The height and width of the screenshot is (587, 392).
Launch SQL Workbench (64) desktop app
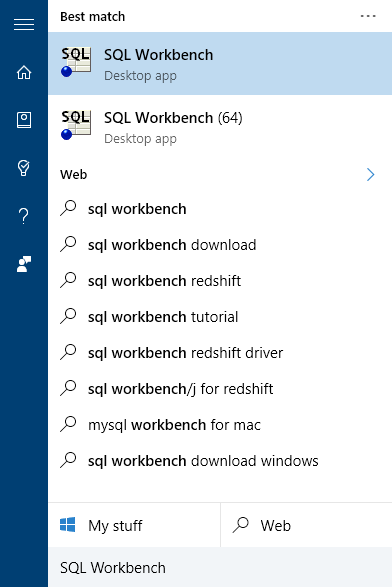pyautogui.click(x=220, y=126)
